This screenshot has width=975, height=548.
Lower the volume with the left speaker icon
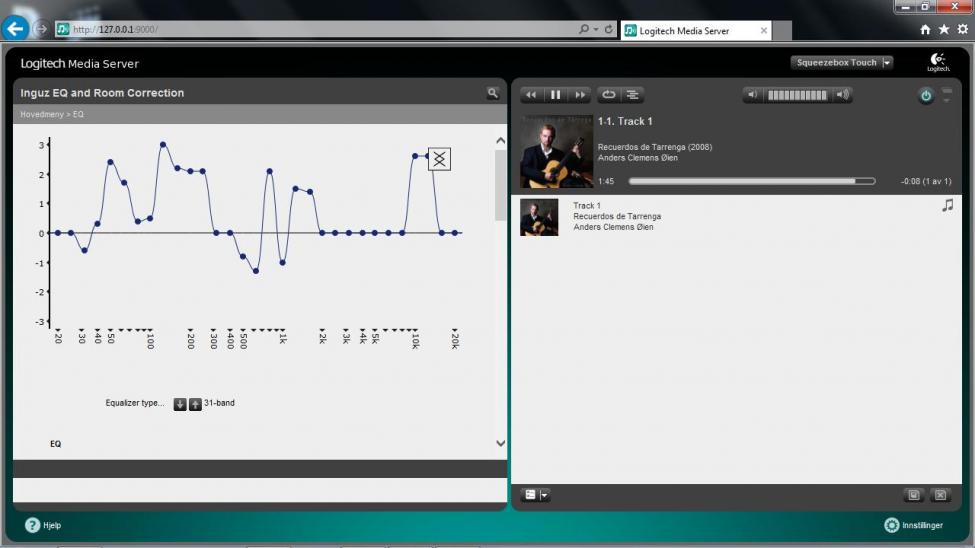click(752, 95)
